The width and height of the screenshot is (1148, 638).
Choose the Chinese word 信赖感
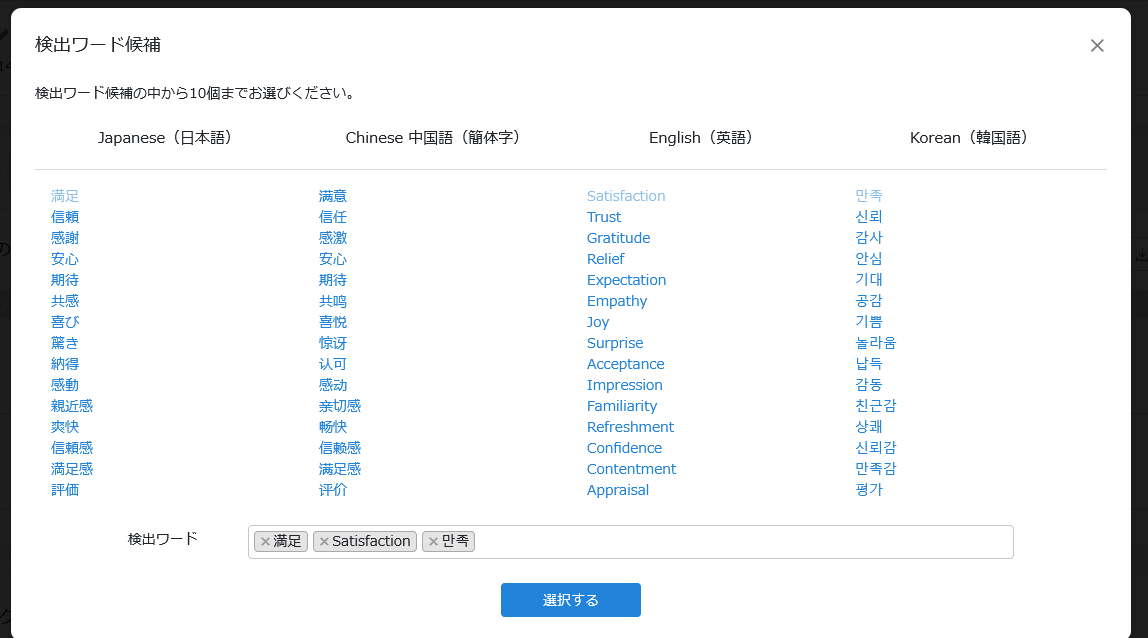click(340, 448)
